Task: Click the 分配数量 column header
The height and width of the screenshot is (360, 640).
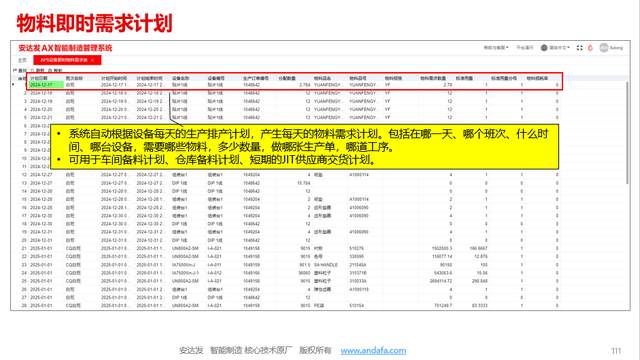Action: coord(287,78)
